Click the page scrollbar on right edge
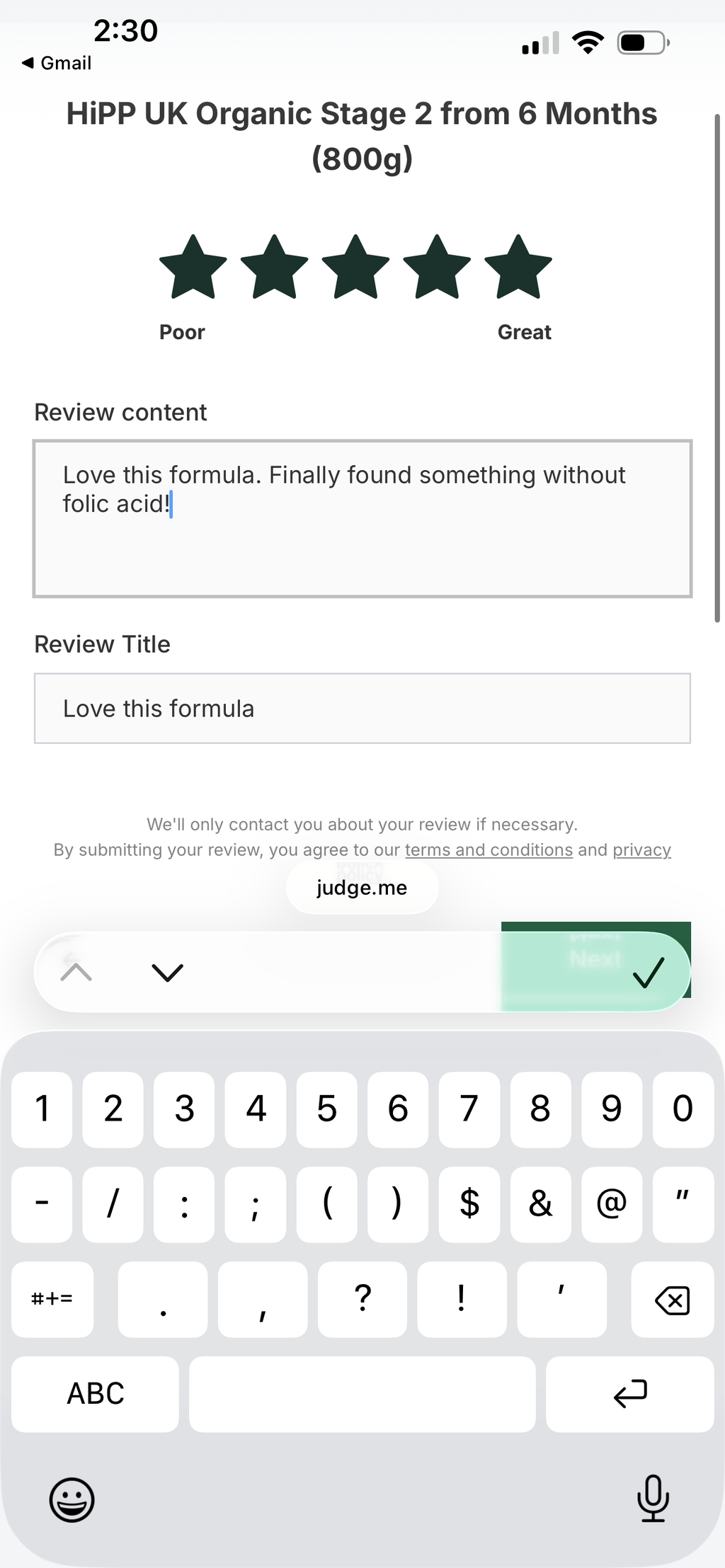The width and height of the screenshot is (725, 1568). (x=717, y=368)
